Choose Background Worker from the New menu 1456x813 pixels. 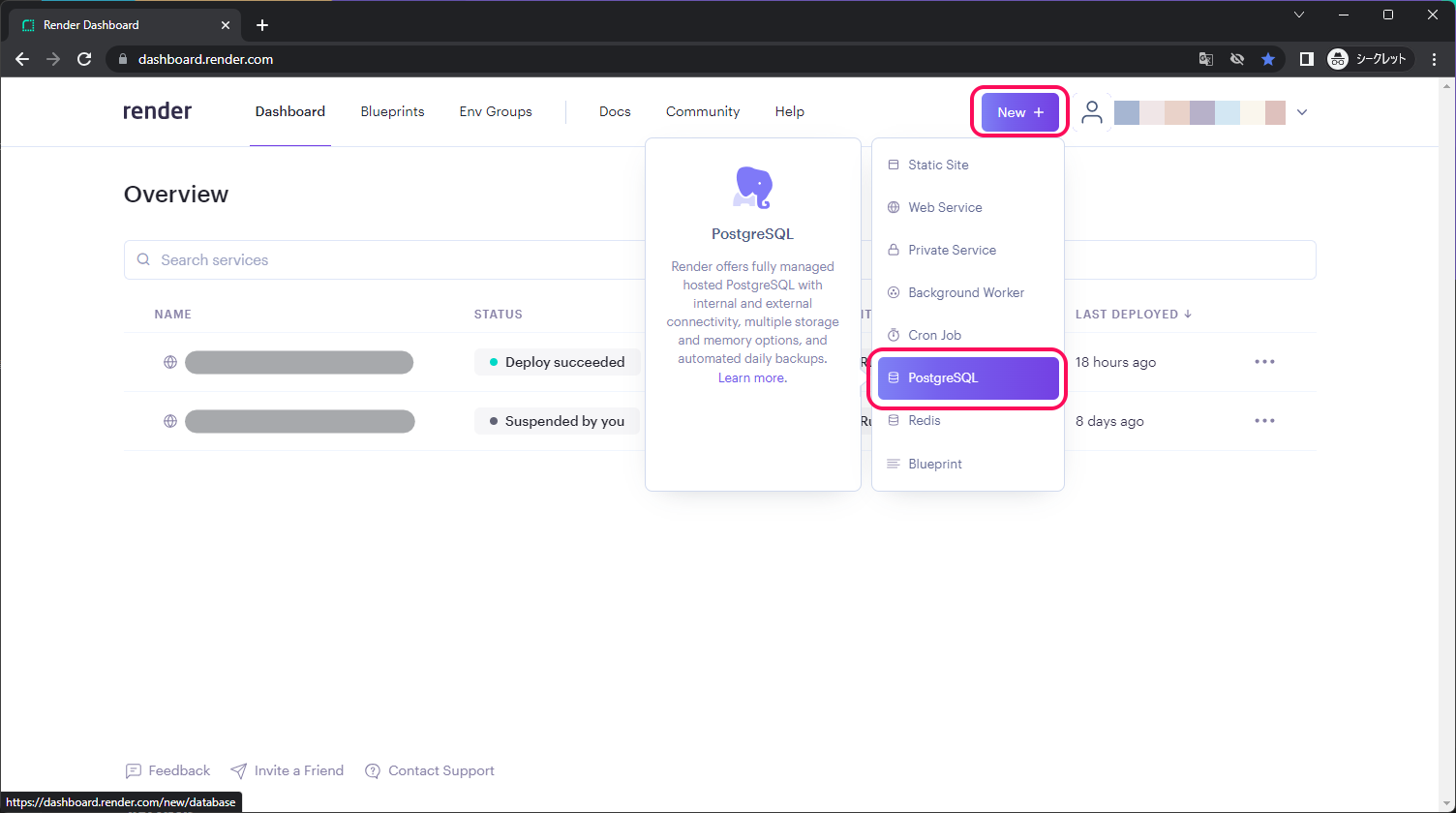[x=968, y=292]
